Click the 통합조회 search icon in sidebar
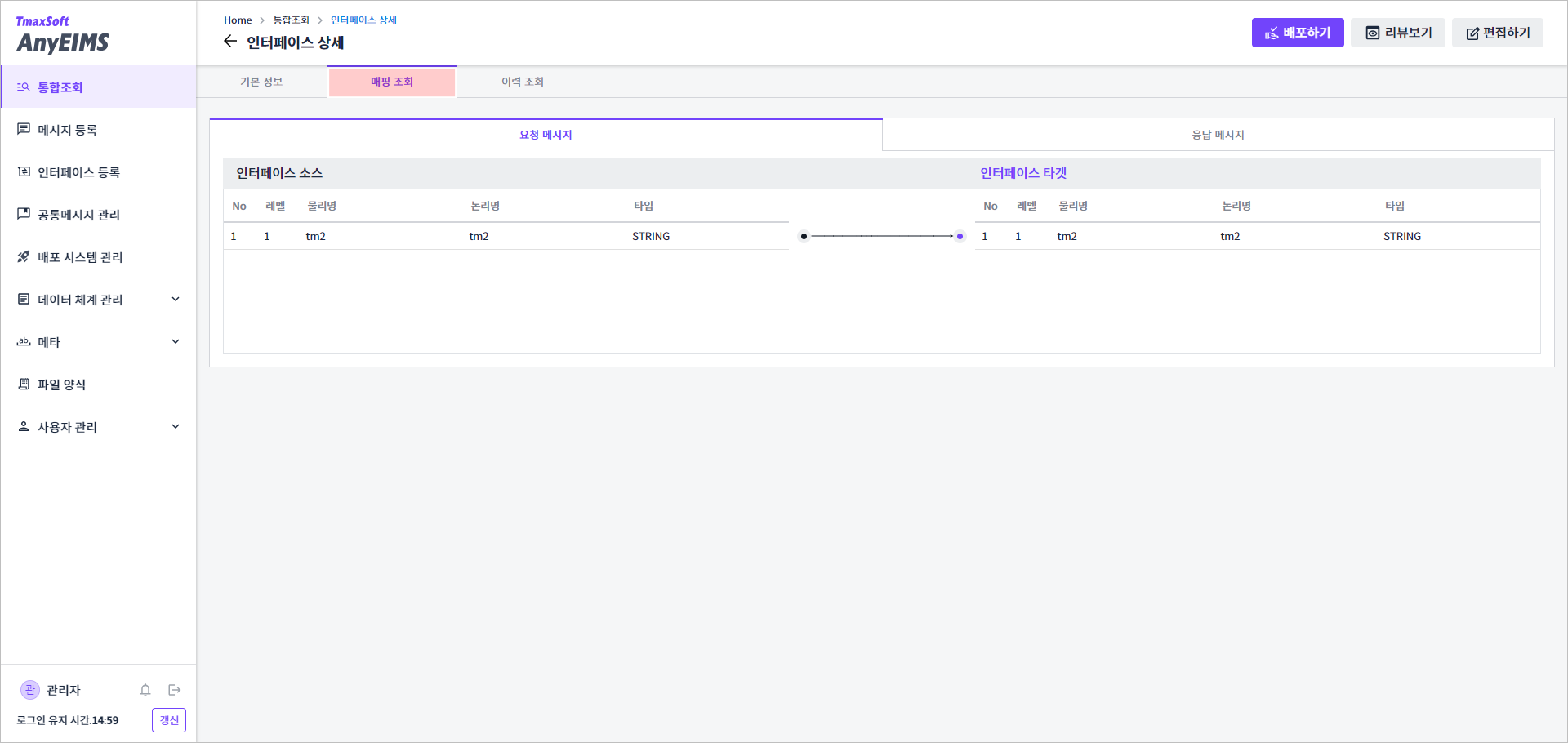The width and height of the screenshot is (1568, 743). point(24,87)
